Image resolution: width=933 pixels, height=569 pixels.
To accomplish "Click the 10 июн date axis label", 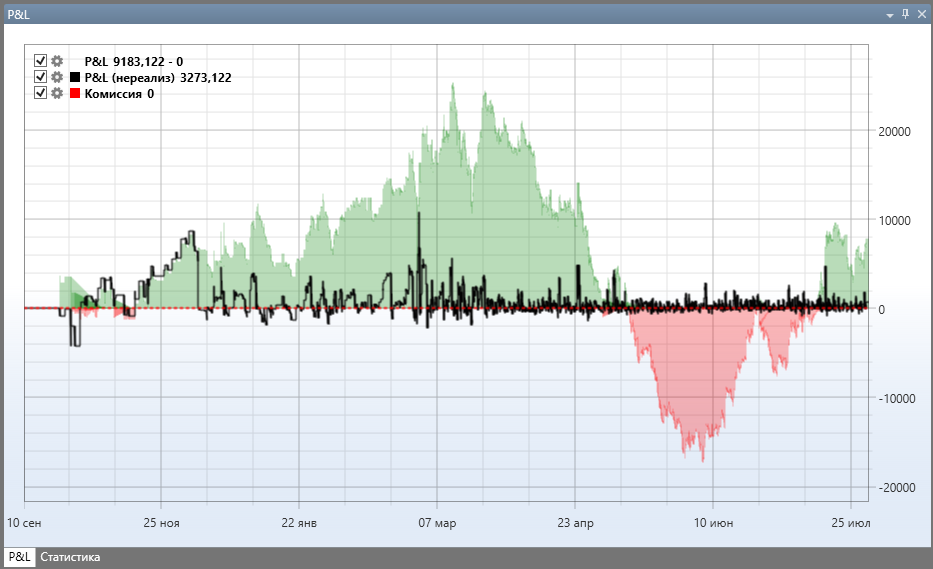I will [713, 523].
